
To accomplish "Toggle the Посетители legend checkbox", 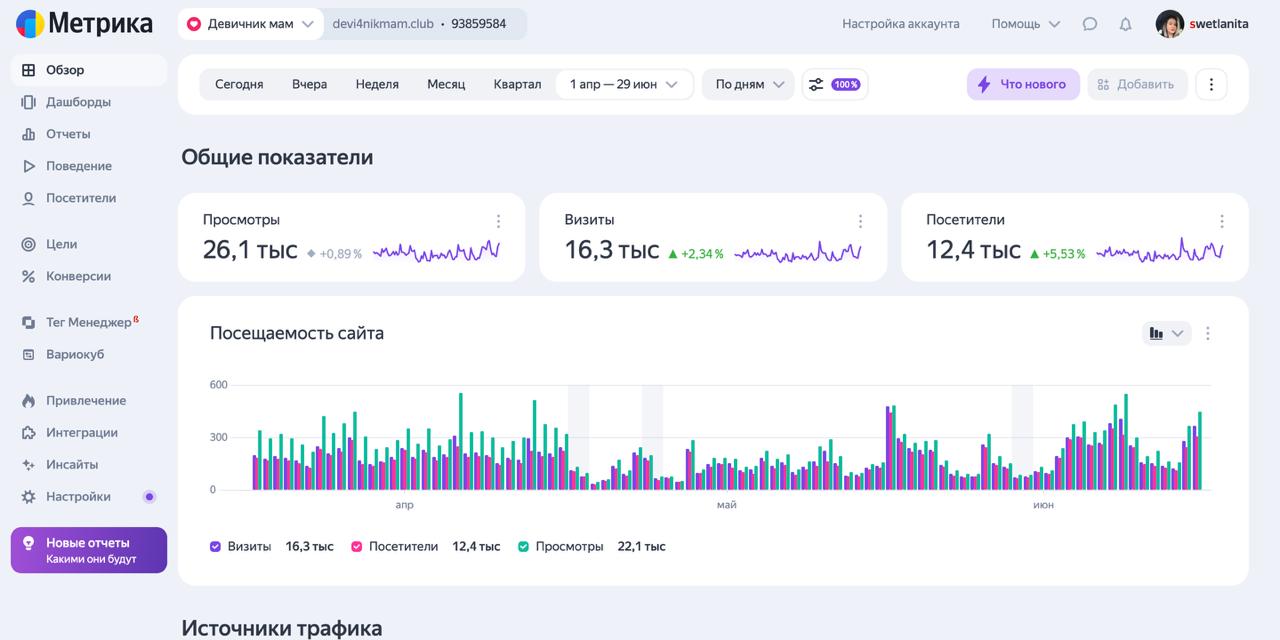I will [x=356, y=547].
